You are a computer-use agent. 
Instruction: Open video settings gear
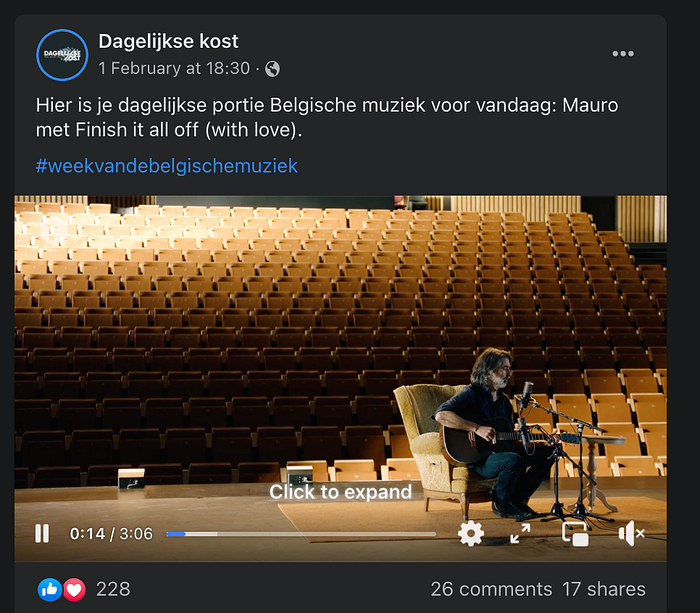coord(471,534)
